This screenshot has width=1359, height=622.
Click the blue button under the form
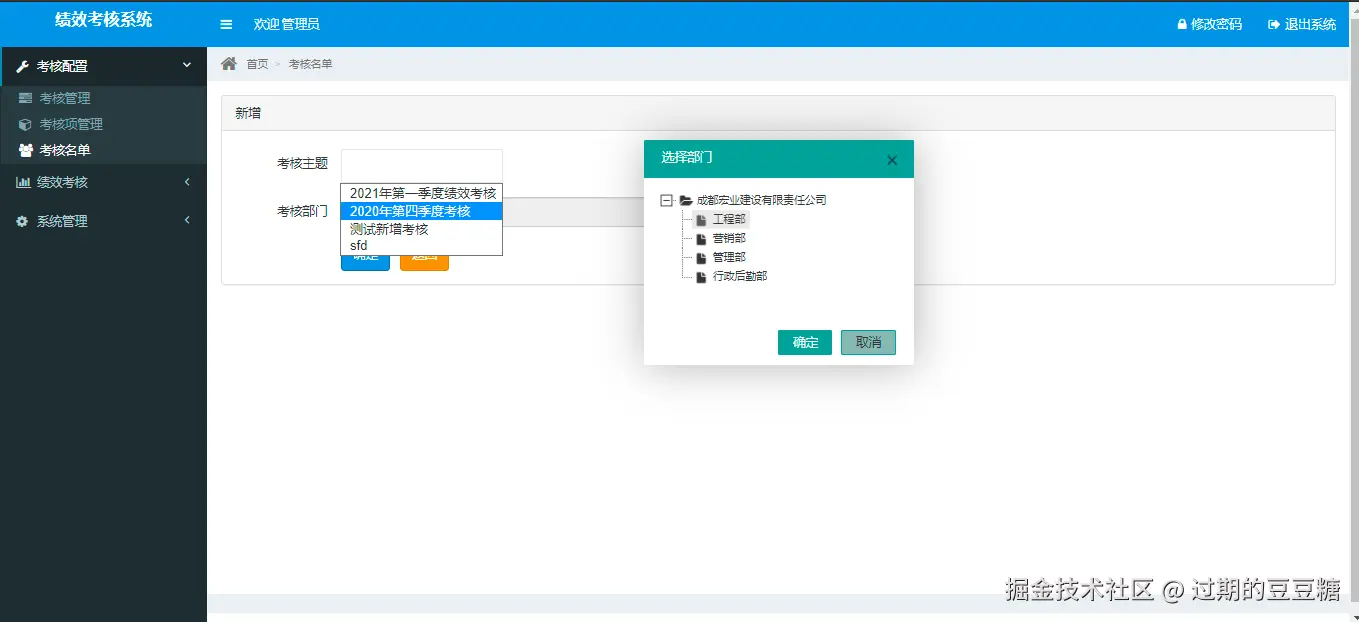(x=365, y=257)
